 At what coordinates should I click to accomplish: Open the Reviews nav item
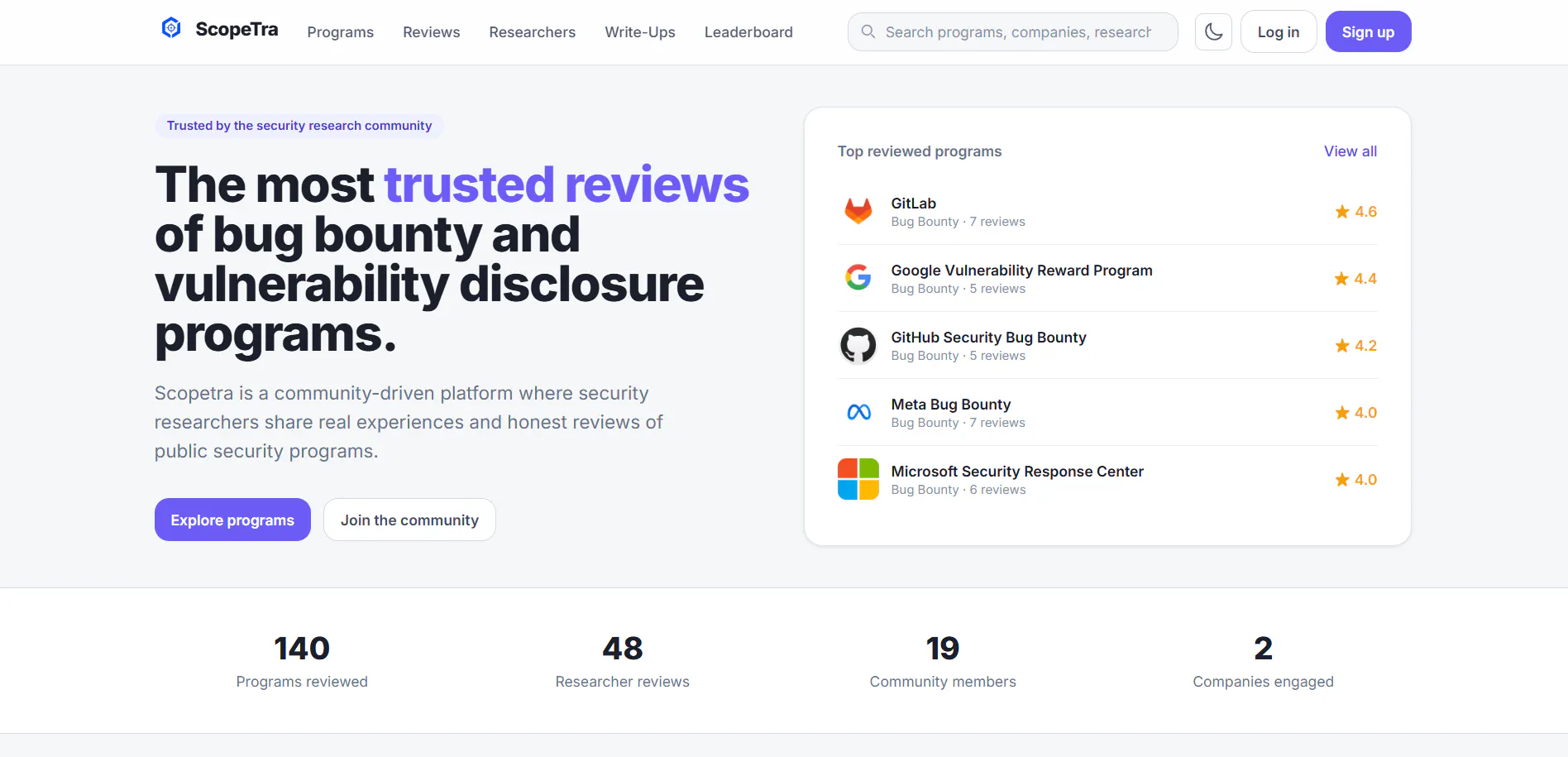point(432,32)
